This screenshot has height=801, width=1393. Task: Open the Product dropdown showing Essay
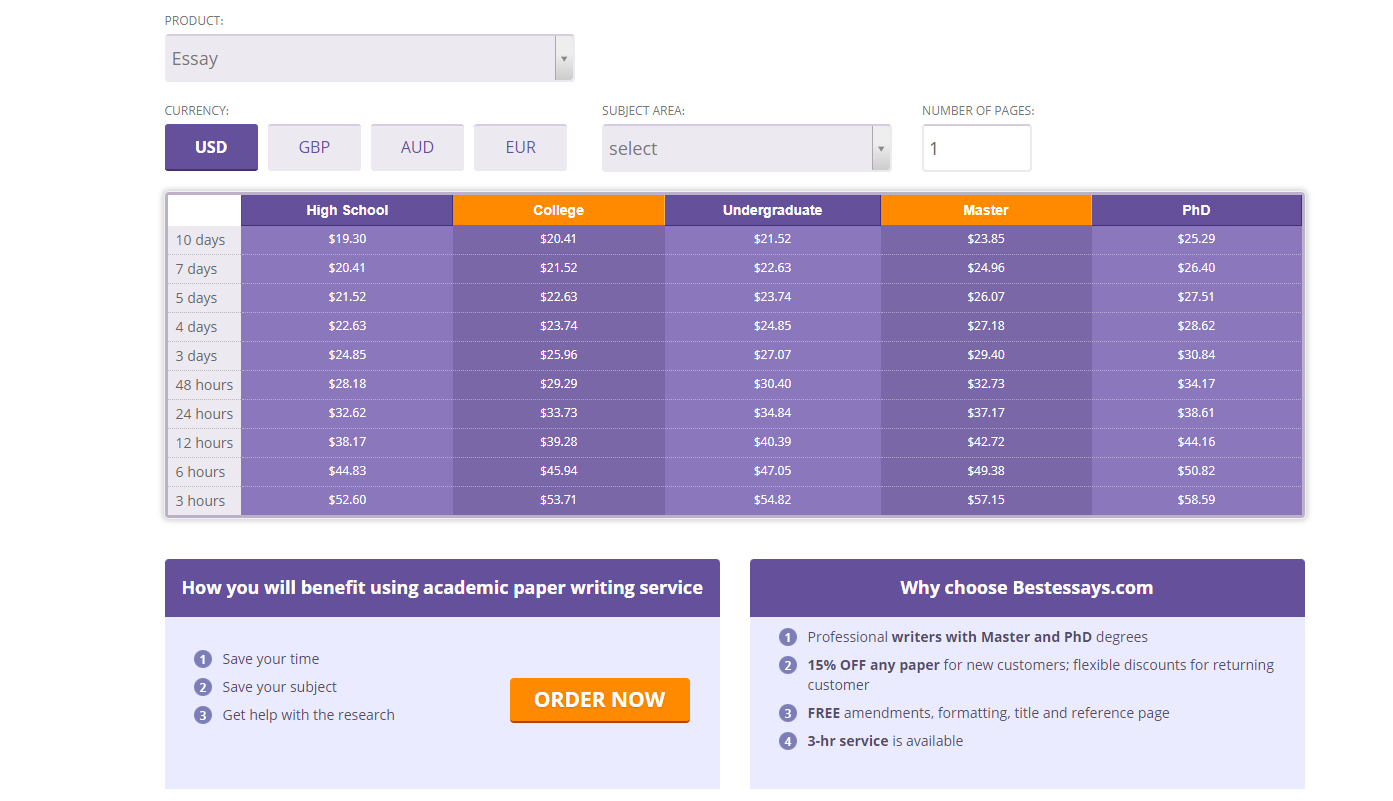click(x=369, y=58)
